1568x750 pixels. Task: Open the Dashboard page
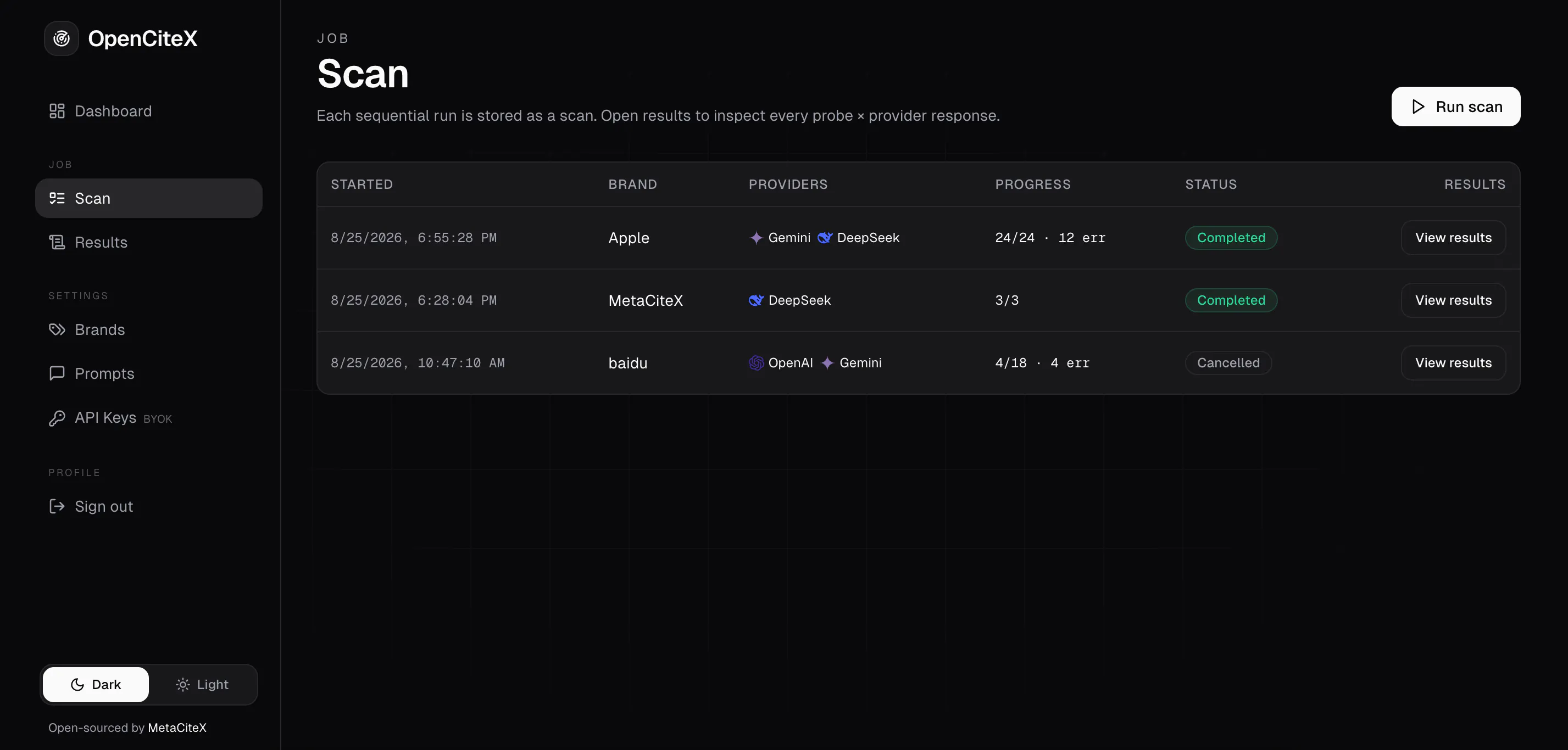[148, 111]
